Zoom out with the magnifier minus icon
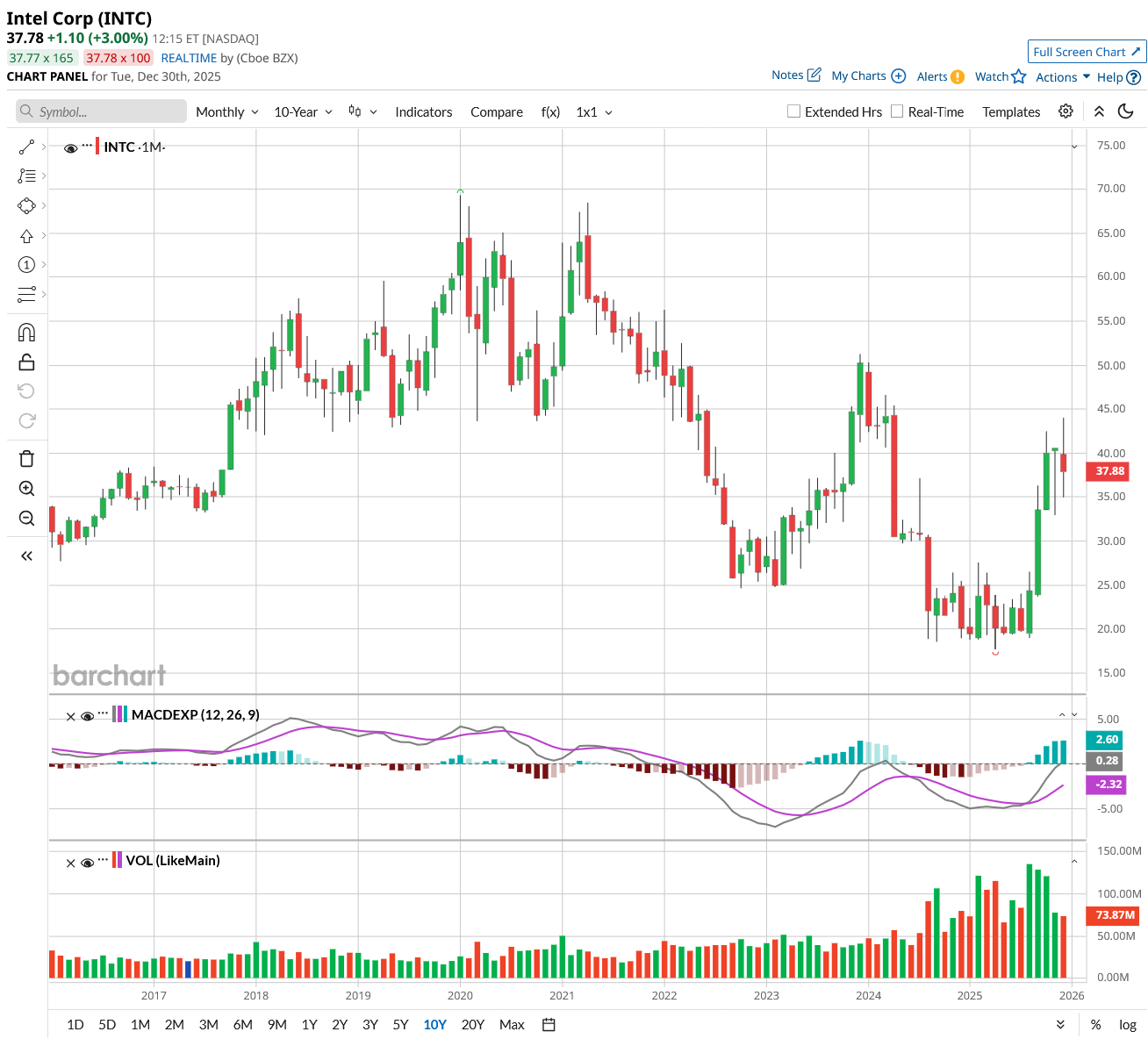Screen dimensions: 1148x1039 (x=26, y=519)
